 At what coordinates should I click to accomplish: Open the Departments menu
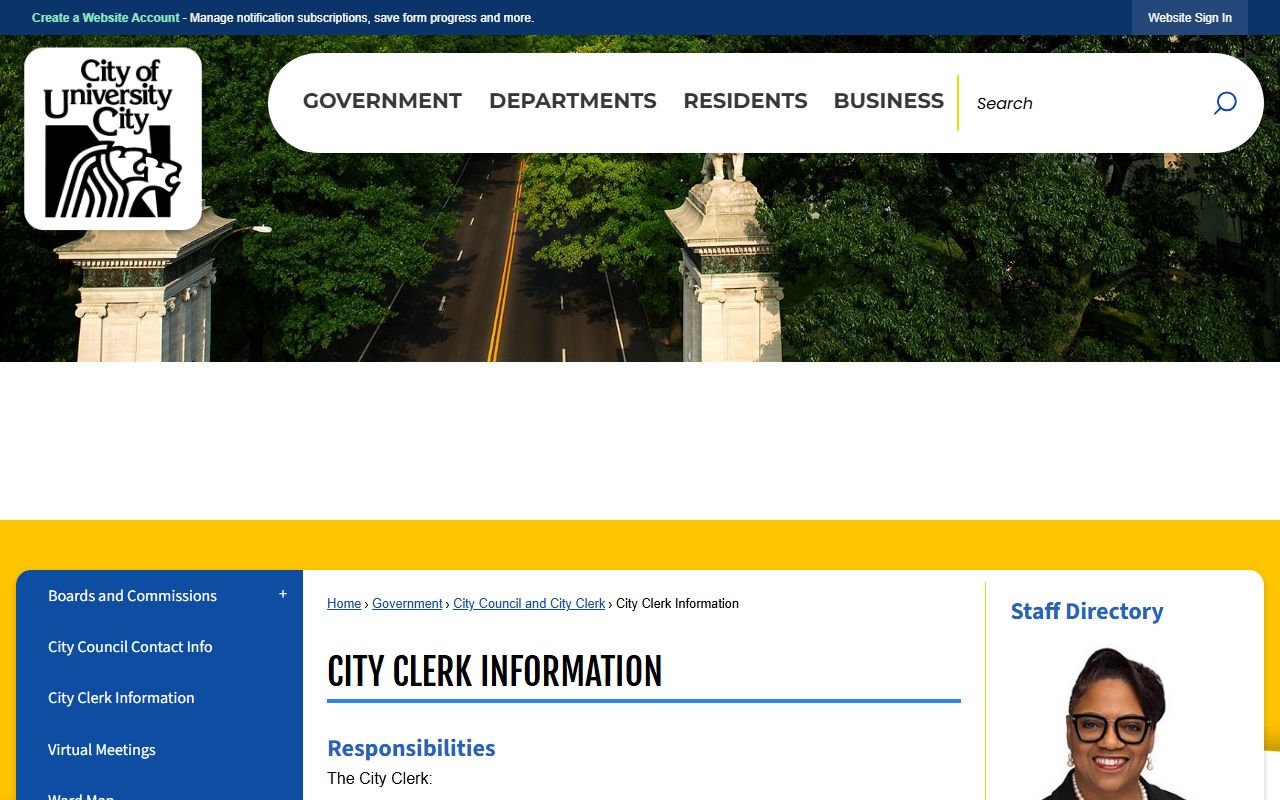(573, 101)
